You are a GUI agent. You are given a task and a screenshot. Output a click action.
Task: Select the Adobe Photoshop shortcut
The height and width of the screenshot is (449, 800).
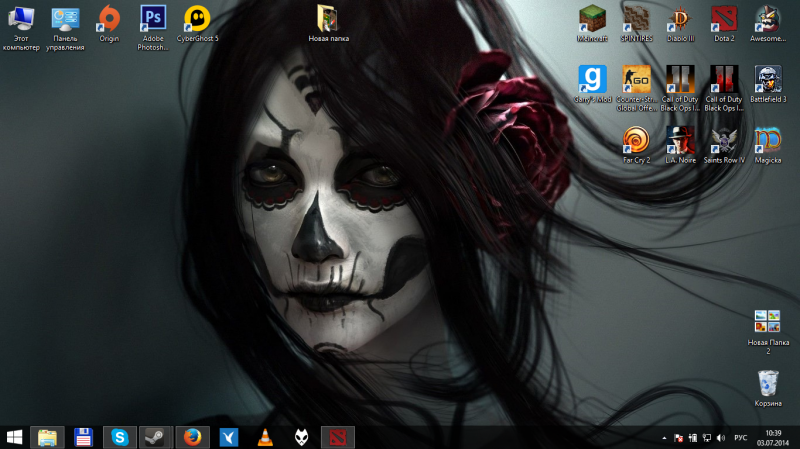[x=153, y=28]
